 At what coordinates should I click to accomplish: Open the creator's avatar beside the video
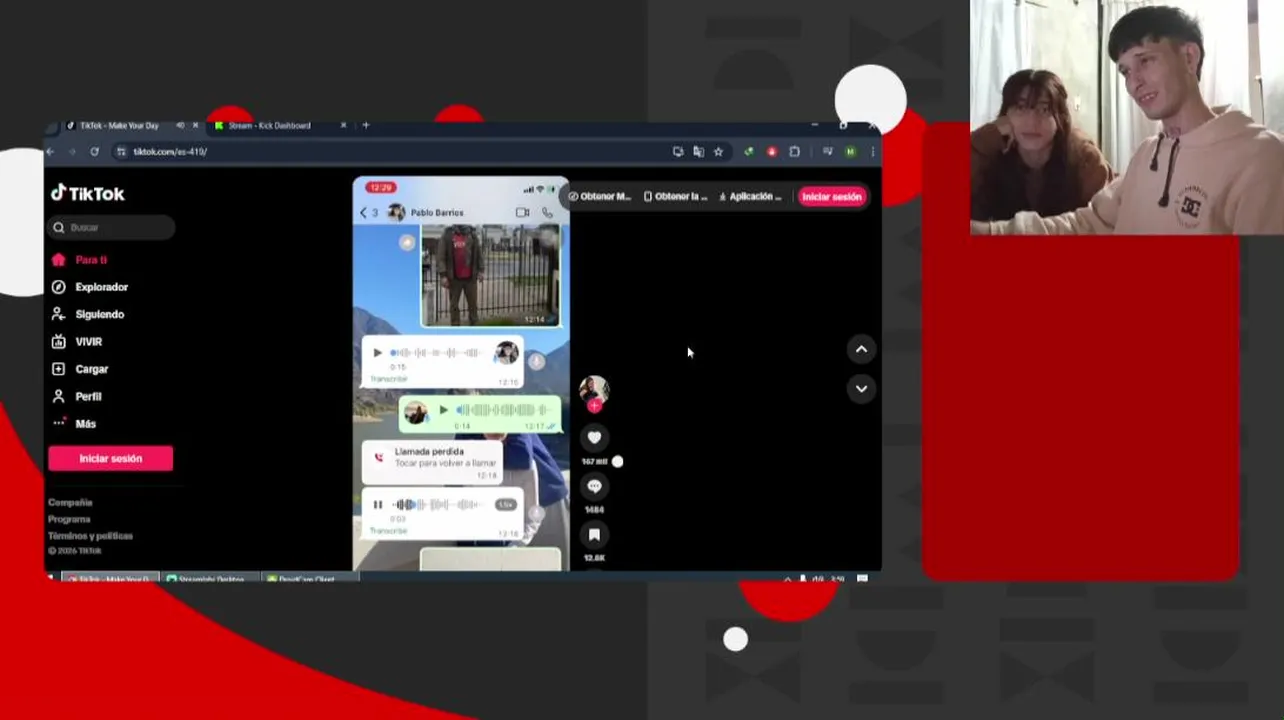(x=594, y=388)
